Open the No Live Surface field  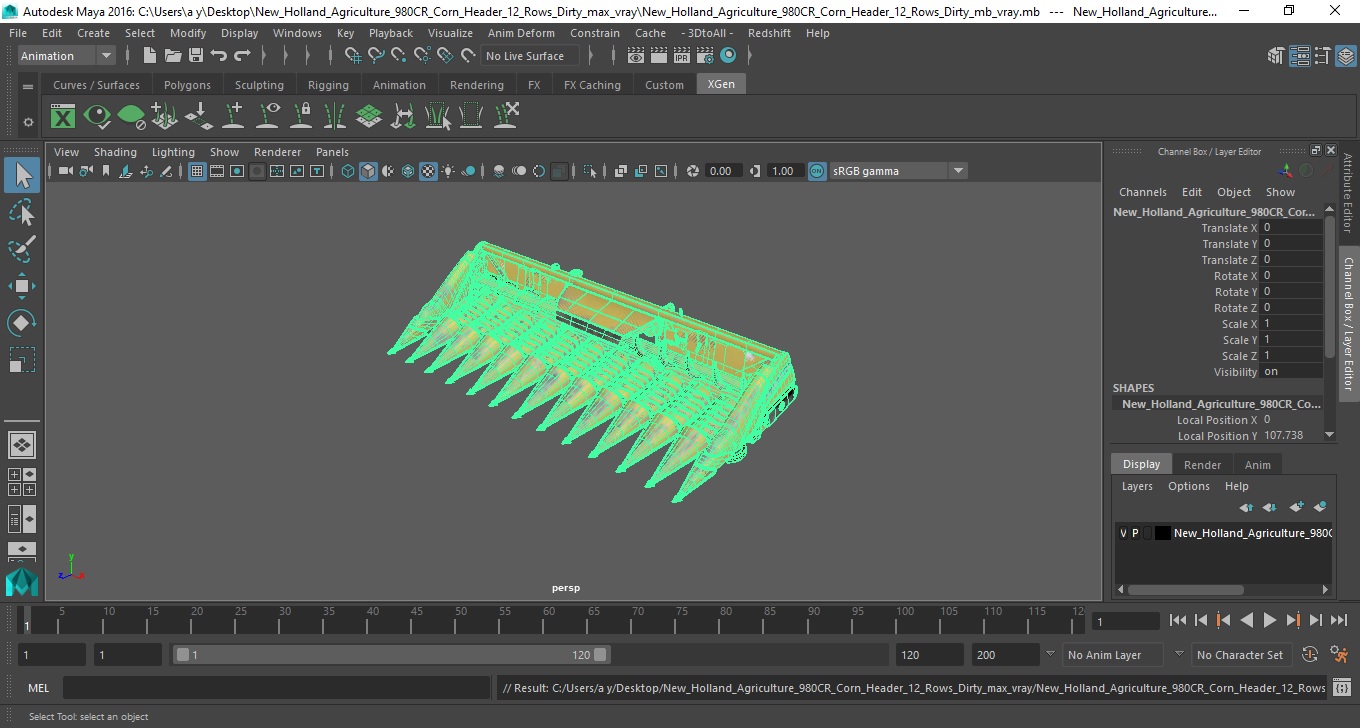pyautogui.click(x=530, y=56)
